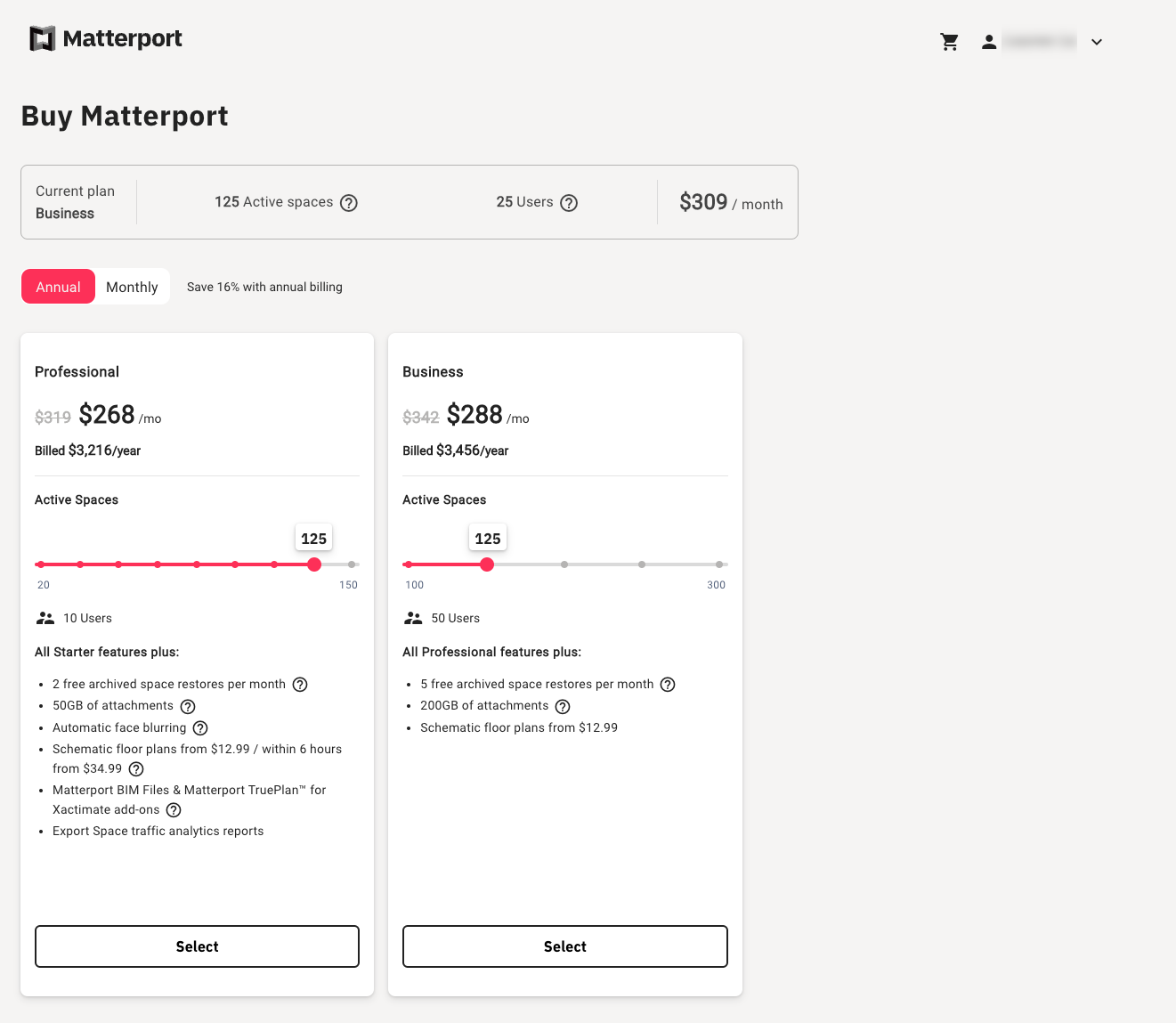The width and height of the screenshot is (1176, 1023).
Task: Open the Matterport logo home link
Action: click(106, 38)
